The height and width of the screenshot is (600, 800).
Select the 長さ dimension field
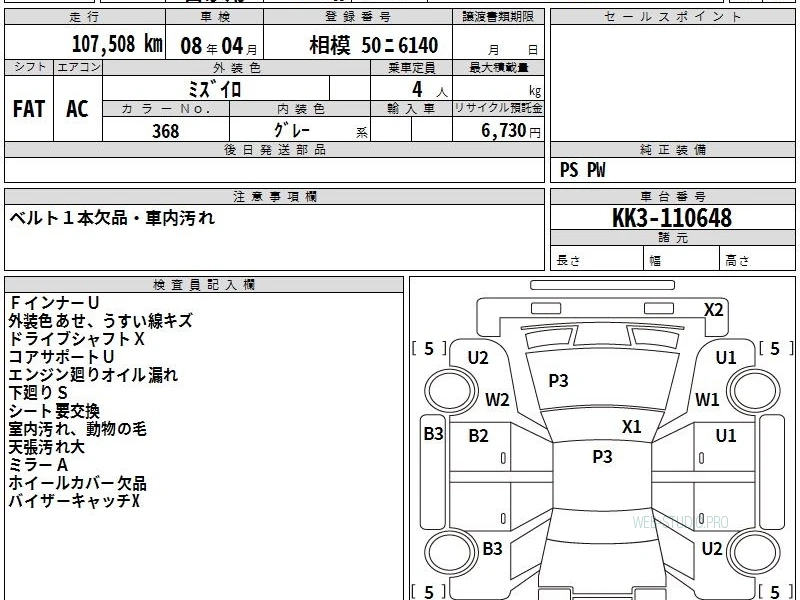pos(597,260)
